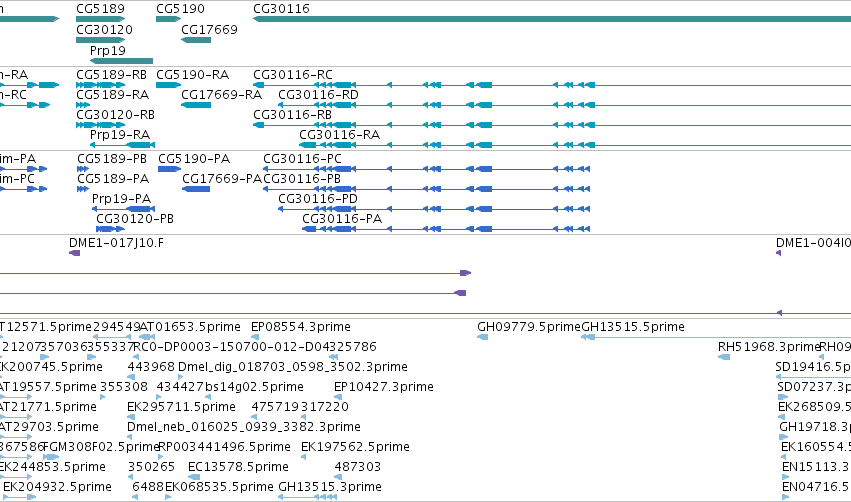Viewport: 851px width, 502px height.
Task: Select protein CG30116-PA
Action: pyautogui.click(x=446, y=229)
